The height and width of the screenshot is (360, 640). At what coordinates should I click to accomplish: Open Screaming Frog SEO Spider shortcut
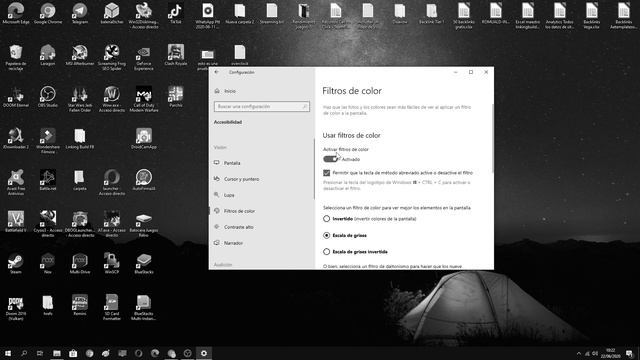(111, 58)
